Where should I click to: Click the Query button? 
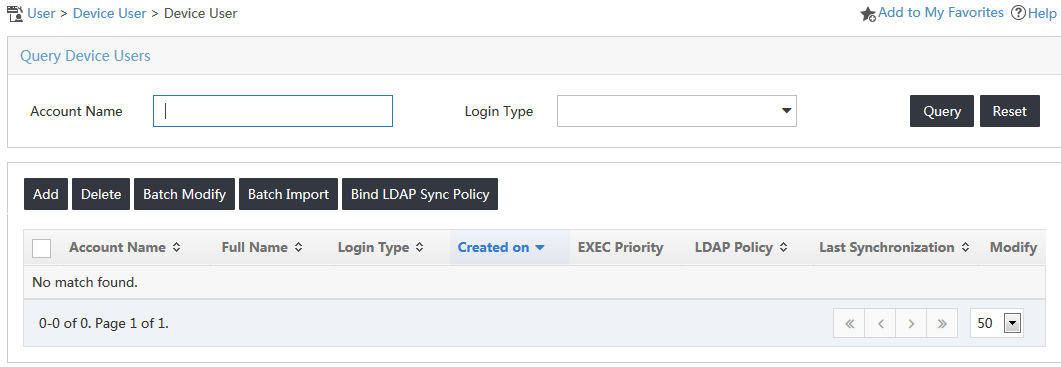click(942, 111)
